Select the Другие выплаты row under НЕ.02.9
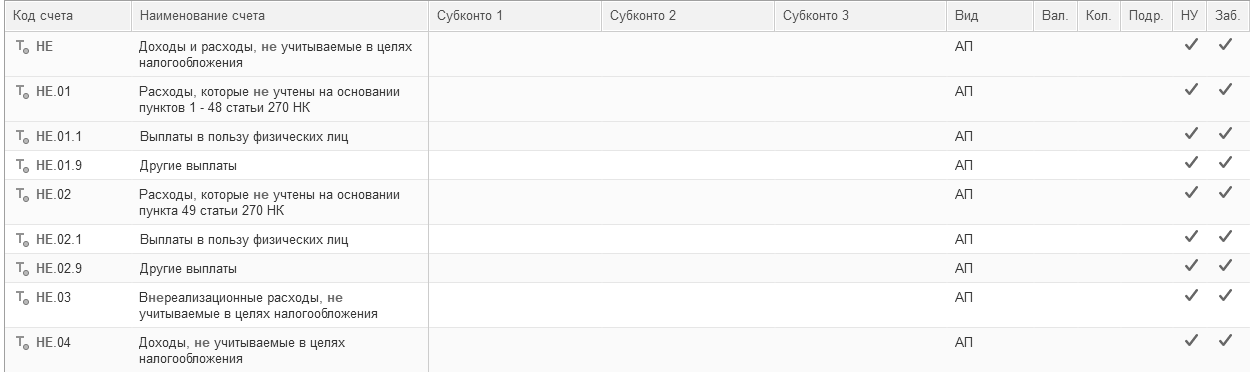The height and width of the screenshot is (372, 1250). click(625, 269)
